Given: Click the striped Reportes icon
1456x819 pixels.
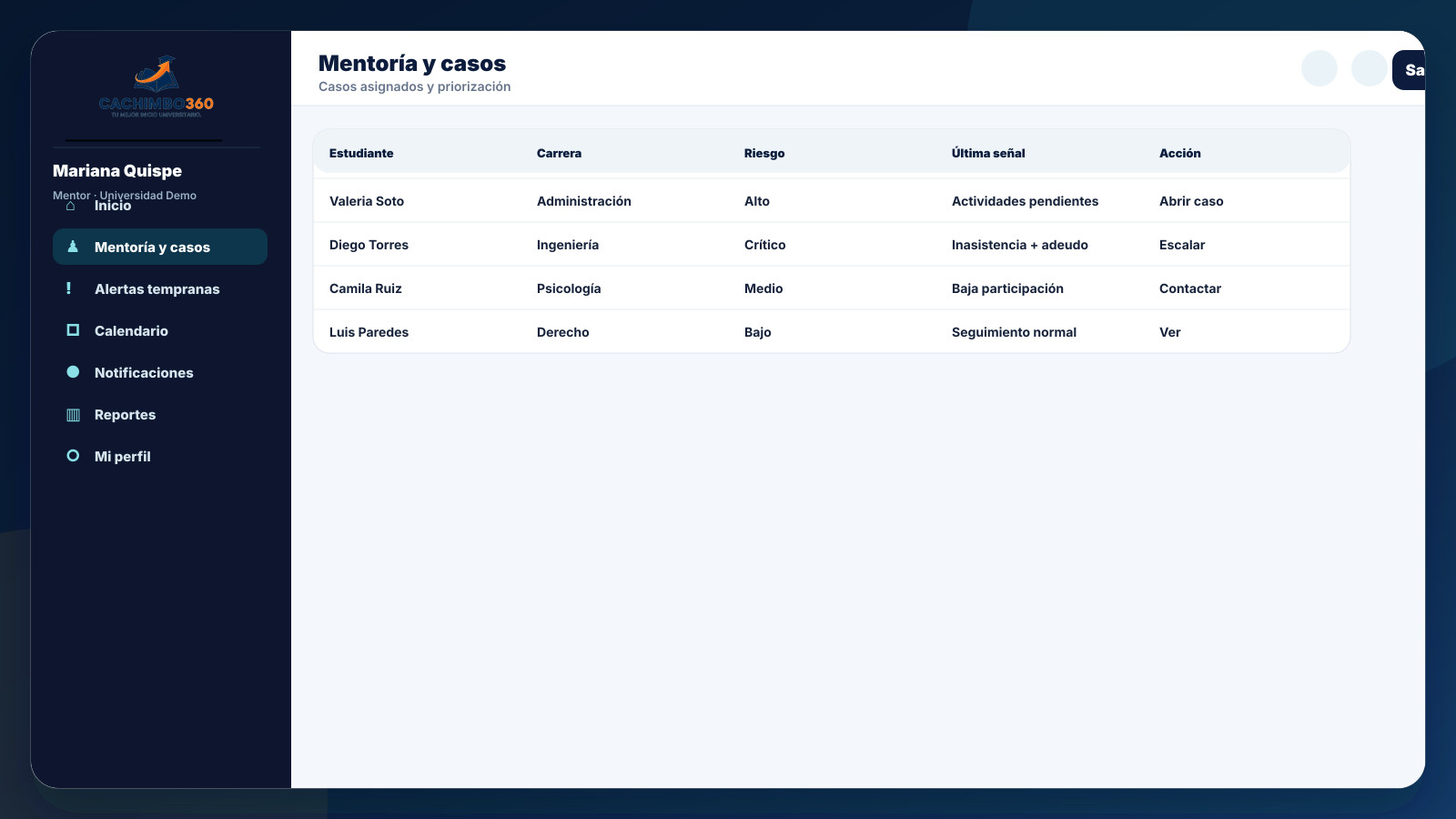Looking at the screenshot, I should pyautogui.click(x=73, y=415).
